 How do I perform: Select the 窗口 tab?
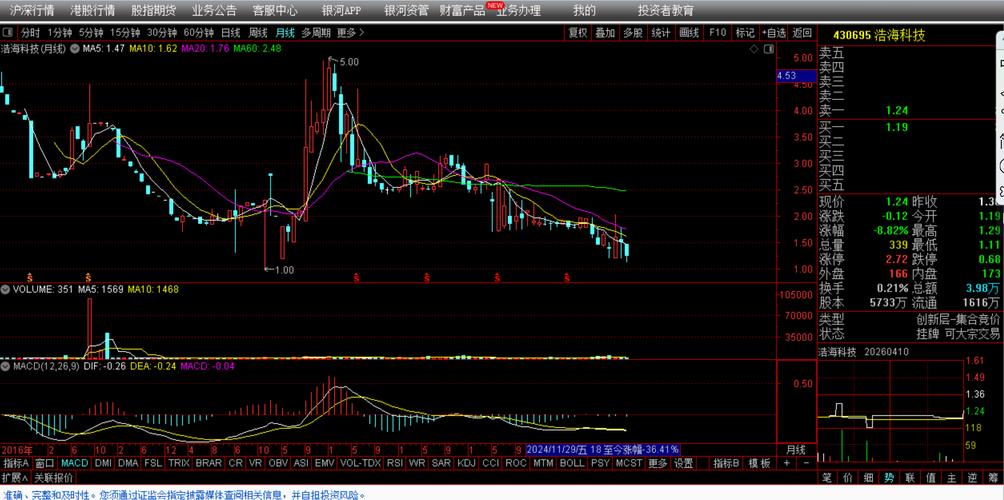pos(45,463)
